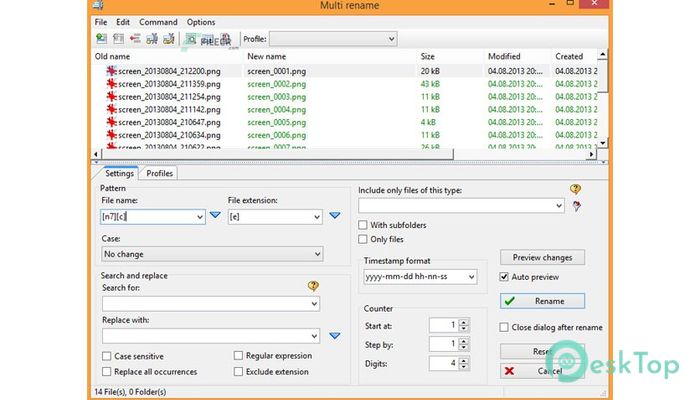Screen dimensions: 700x400
Task: Click the file list horizontal scrollbar right arrow
Action: (591, 154)
